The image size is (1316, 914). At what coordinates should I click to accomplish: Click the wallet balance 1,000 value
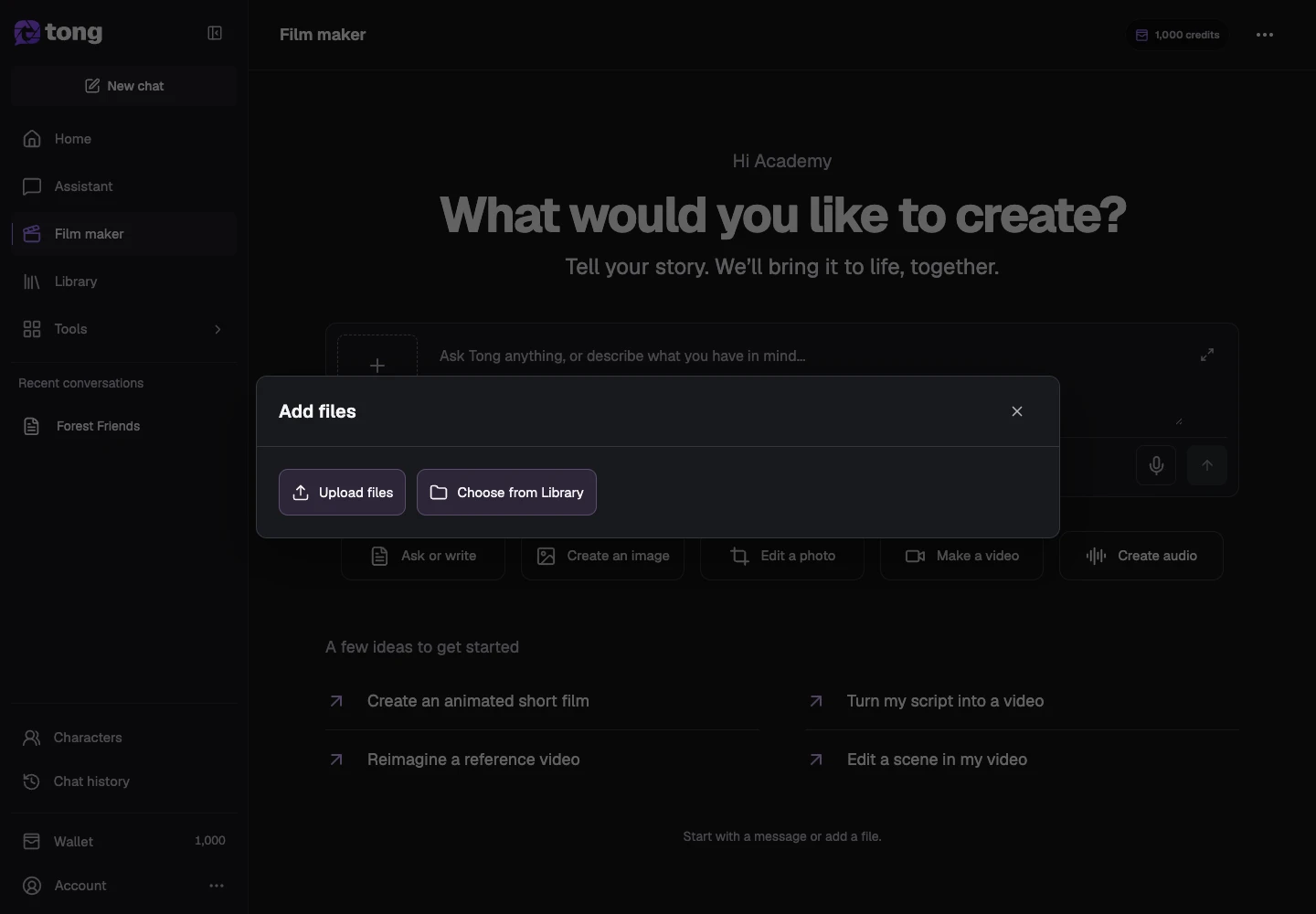pos(210,841)
